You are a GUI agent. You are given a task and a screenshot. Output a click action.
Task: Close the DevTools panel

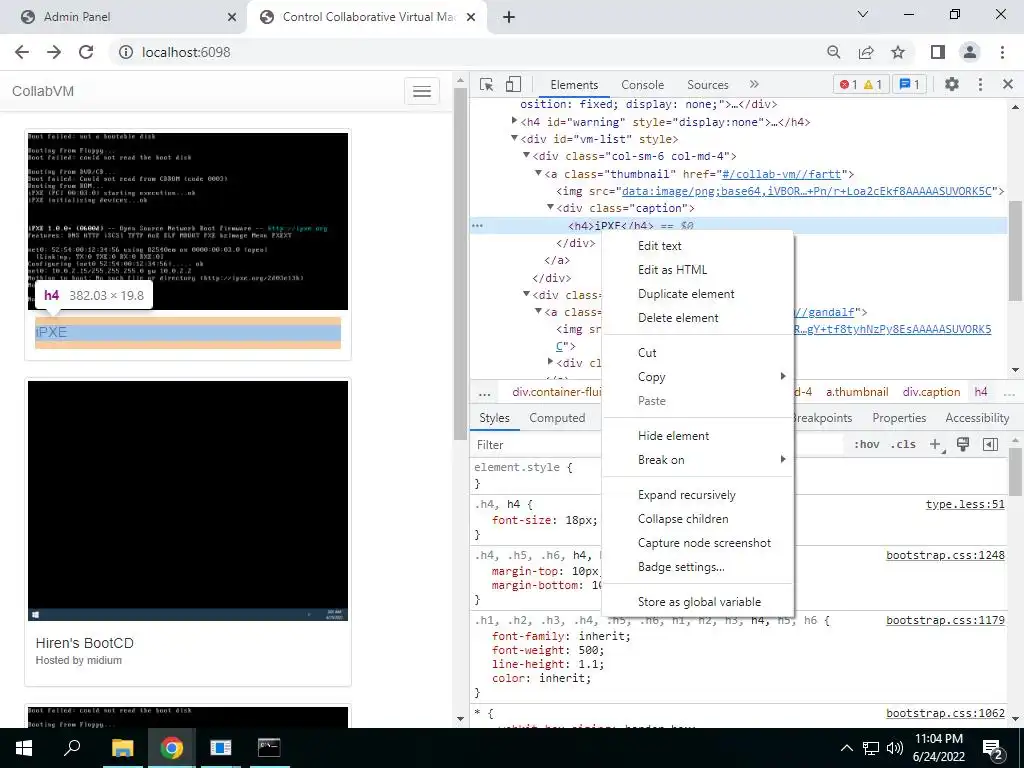(x=1008, y=84)
